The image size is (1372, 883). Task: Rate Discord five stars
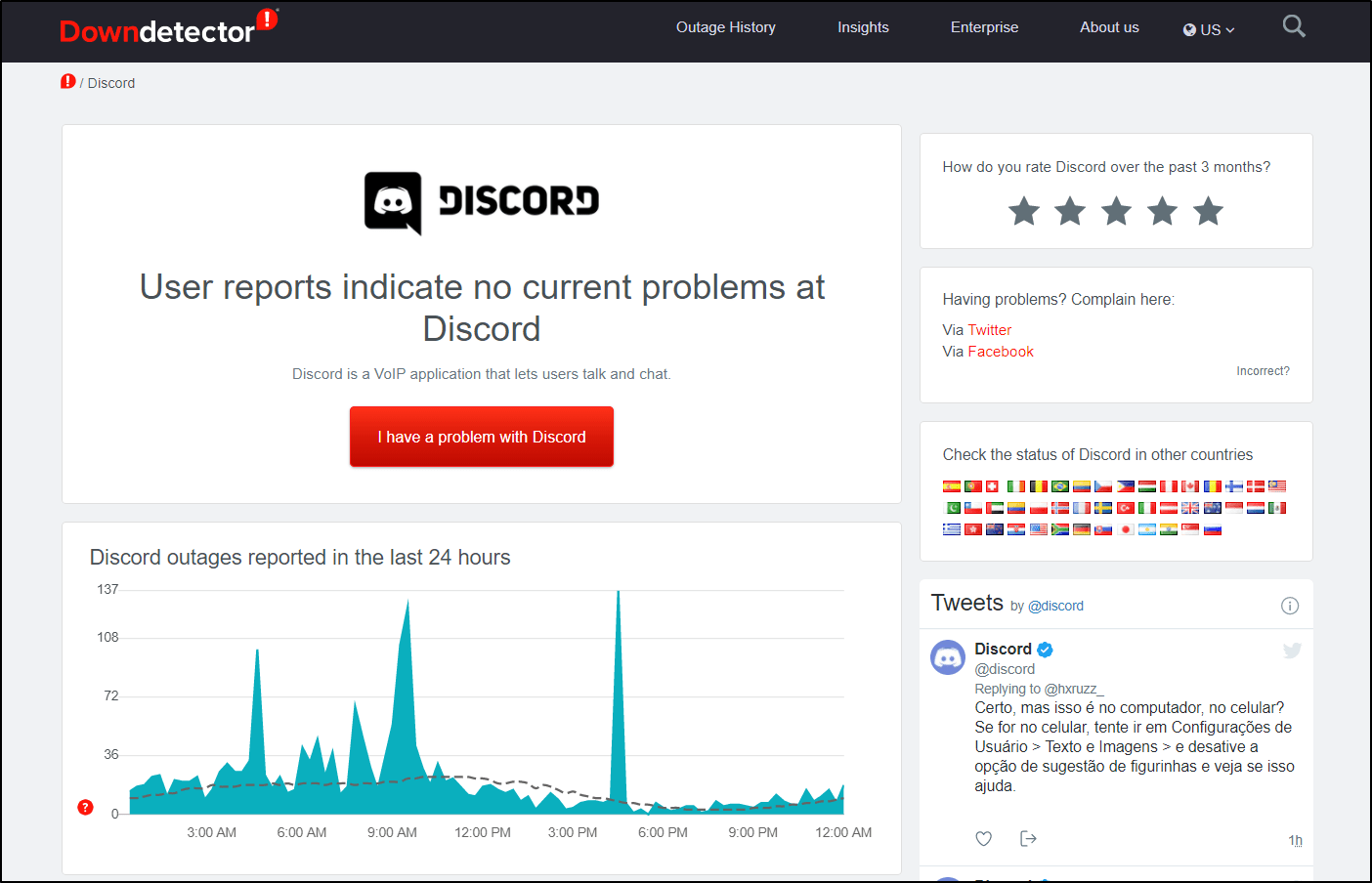1208,211
